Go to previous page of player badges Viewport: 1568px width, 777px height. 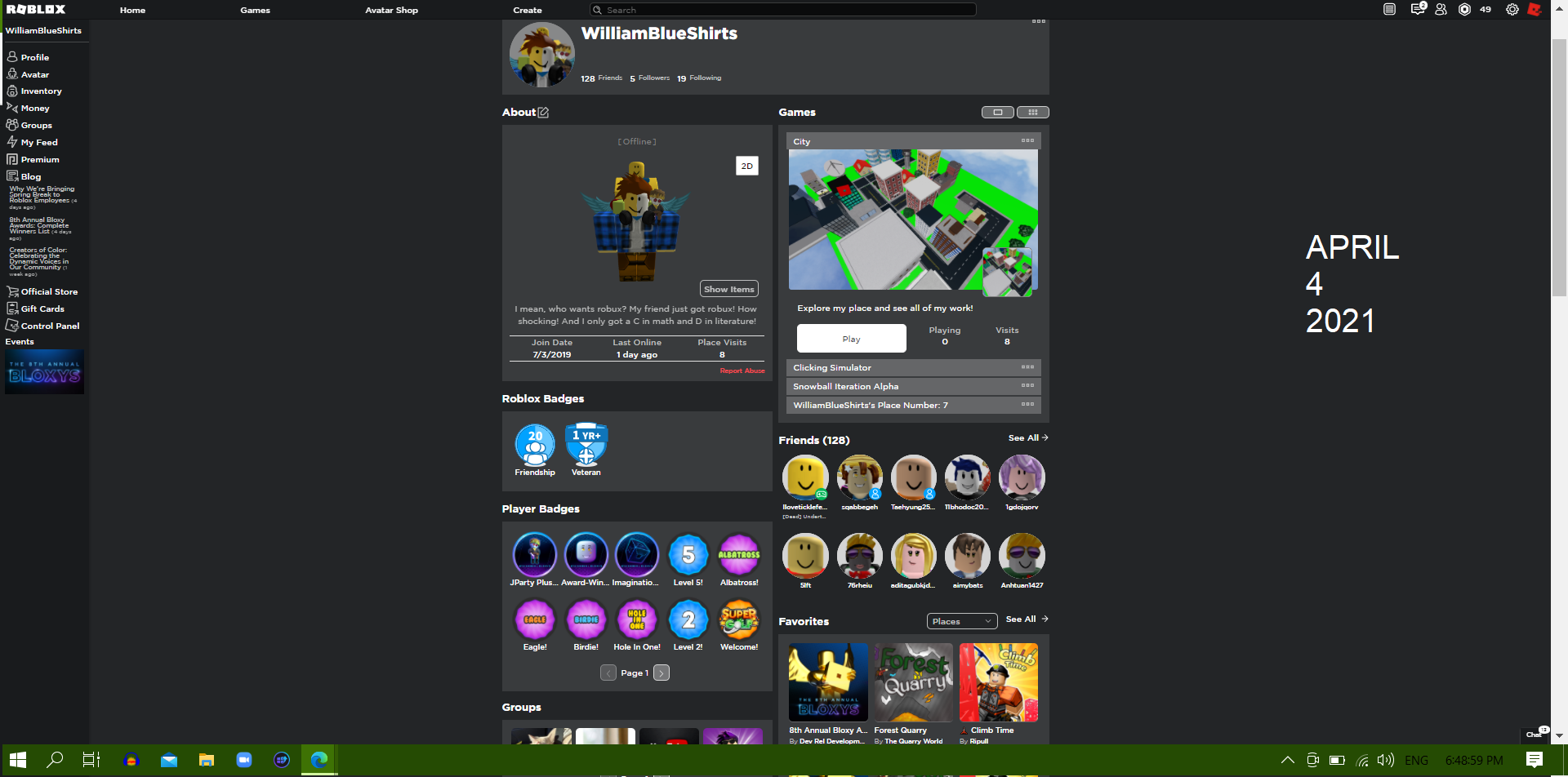[608, 673]
